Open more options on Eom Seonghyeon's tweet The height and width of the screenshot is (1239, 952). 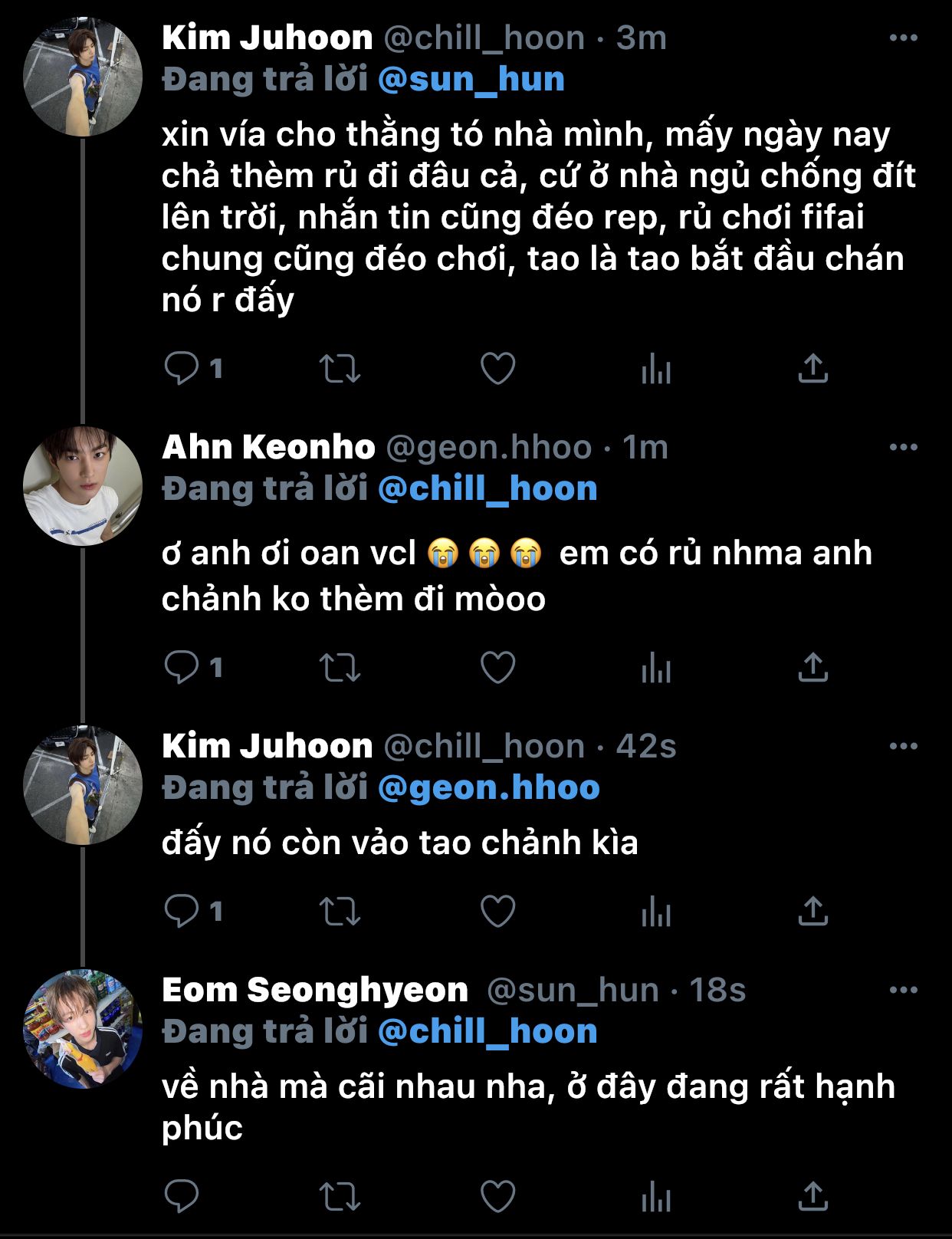(x=903, y=990)
